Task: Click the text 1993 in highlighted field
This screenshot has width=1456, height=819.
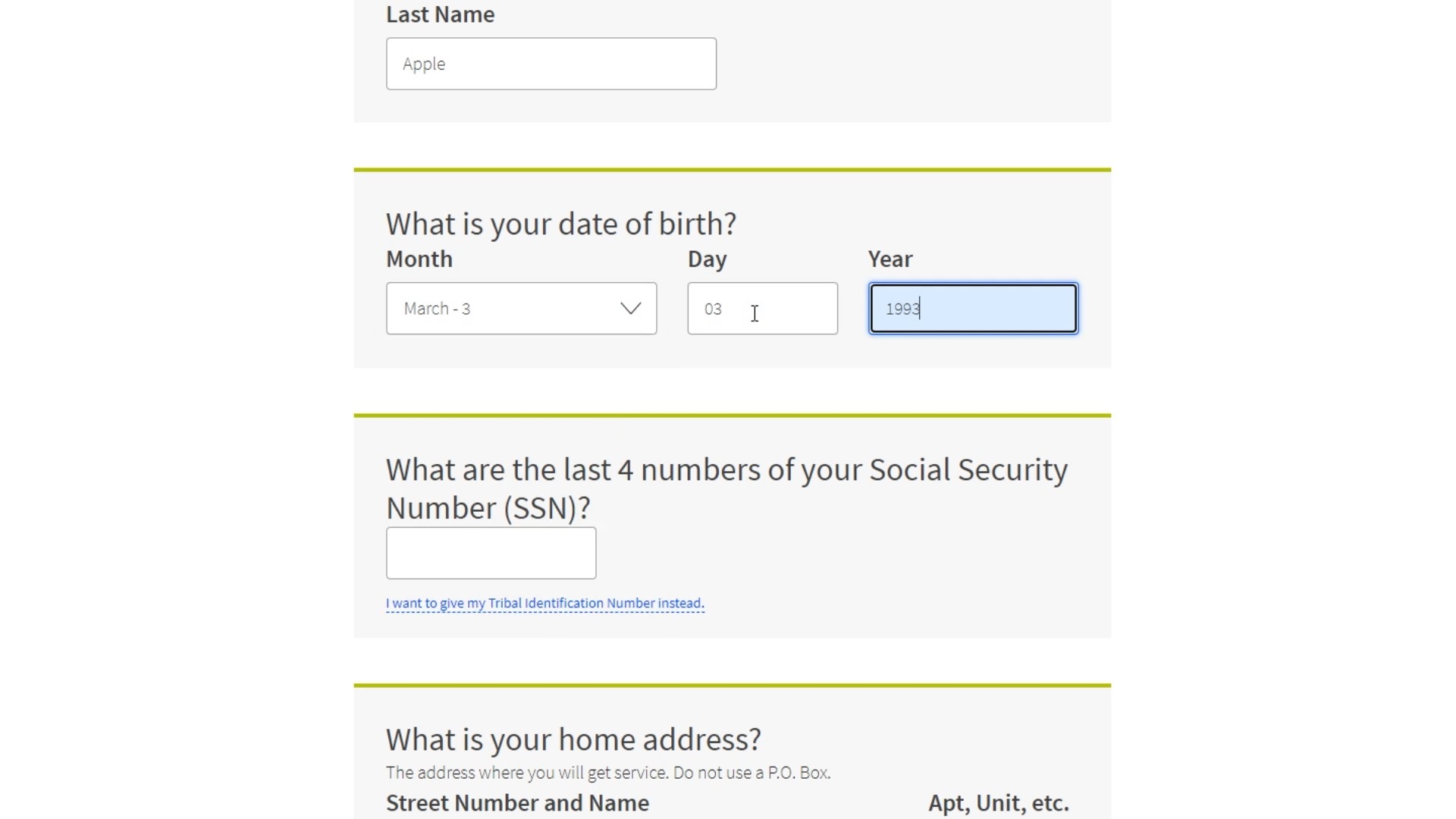Action: tap(902, 309)
